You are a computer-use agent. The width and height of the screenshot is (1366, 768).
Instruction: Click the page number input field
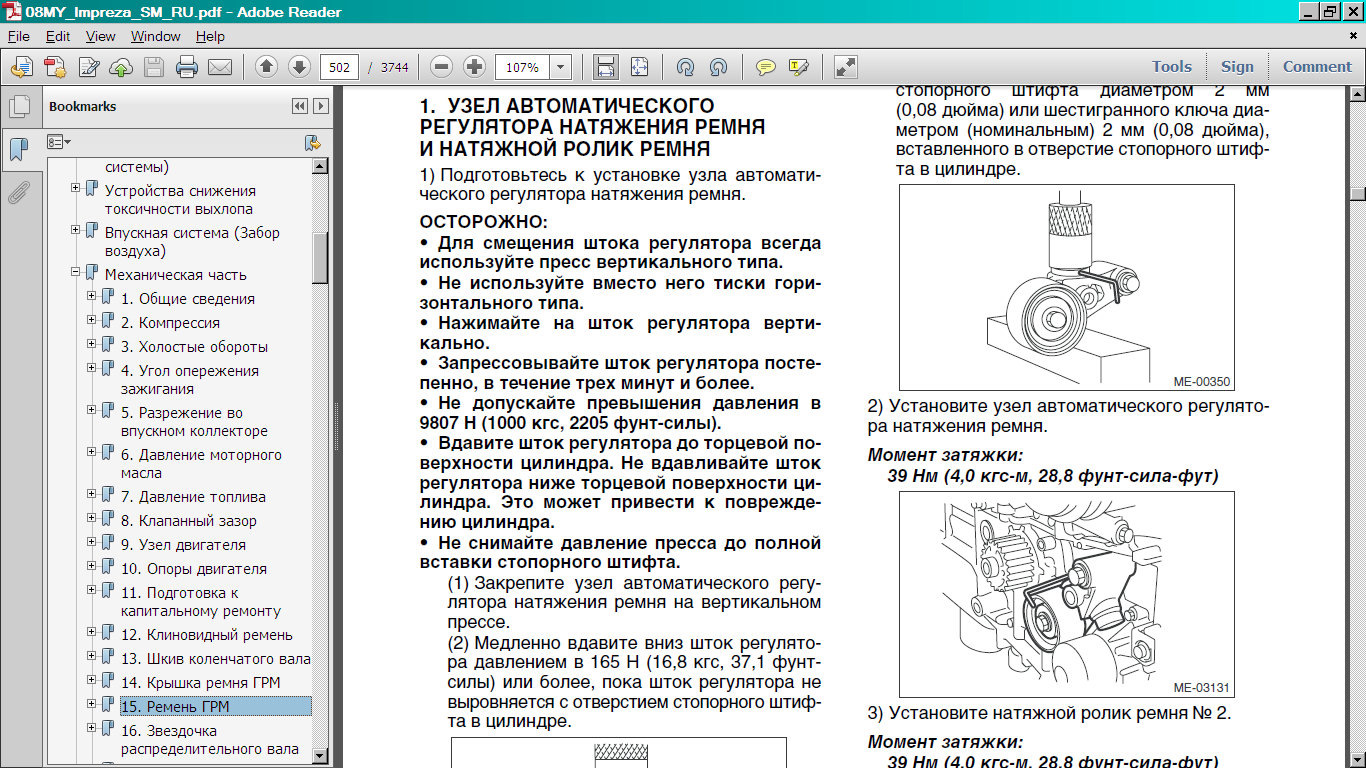pos(339,67)
